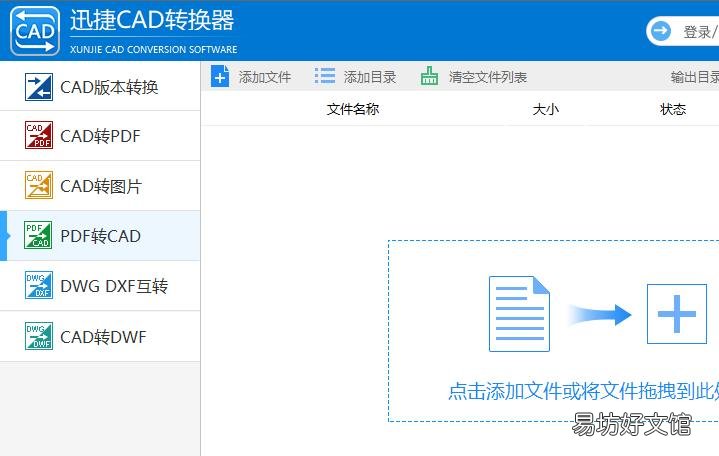
Task: Select the PDF转CAD tab
Action: (x=100, y=236)
